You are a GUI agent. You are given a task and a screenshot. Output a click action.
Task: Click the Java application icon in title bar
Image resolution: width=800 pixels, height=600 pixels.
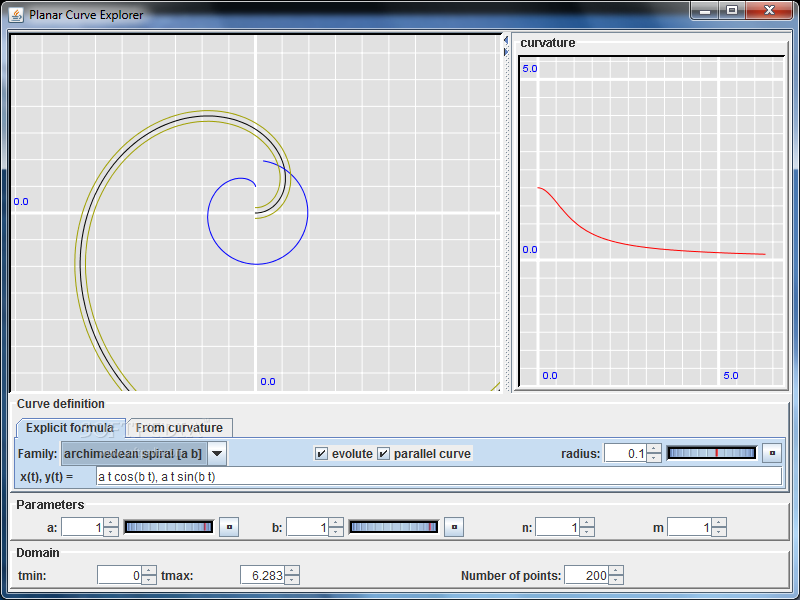click(x=16, y=14)
